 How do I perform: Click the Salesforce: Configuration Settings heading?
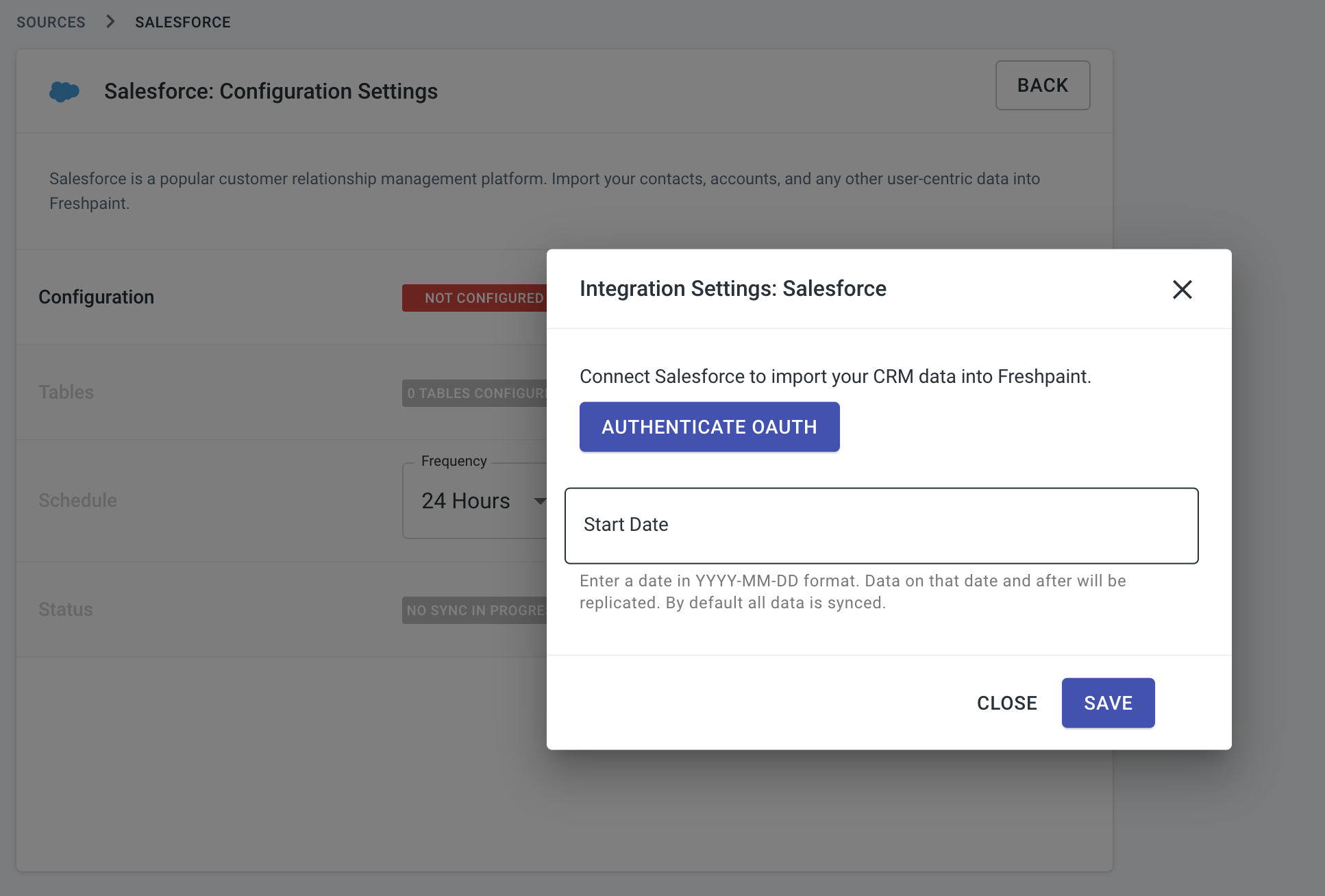tap(271, 91)
